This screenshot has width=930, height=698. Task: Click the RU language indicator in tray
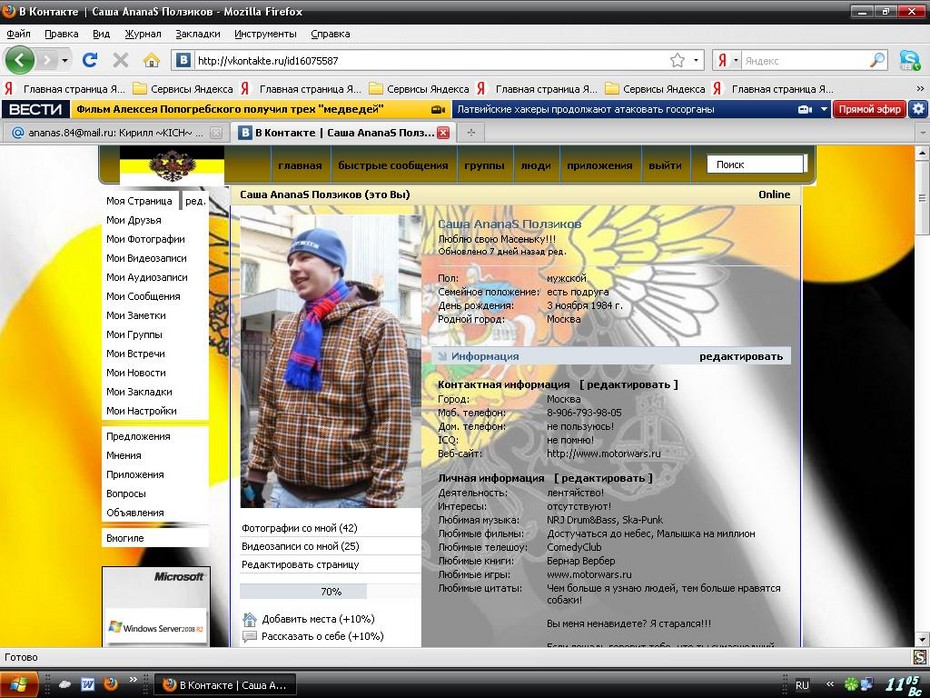802,685
